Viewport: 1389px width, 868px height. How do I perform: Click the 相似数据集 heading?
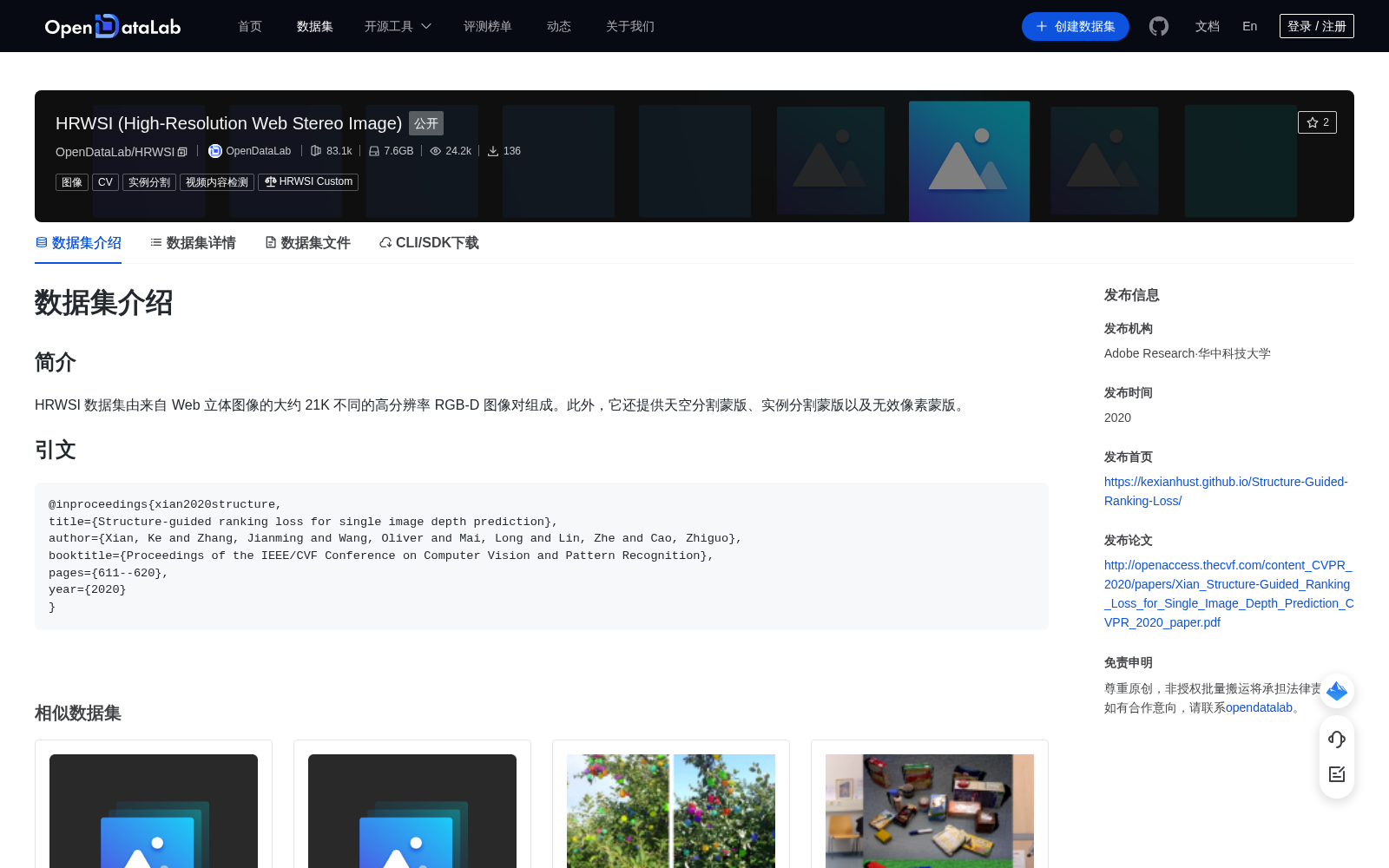[x=78, y=713]
